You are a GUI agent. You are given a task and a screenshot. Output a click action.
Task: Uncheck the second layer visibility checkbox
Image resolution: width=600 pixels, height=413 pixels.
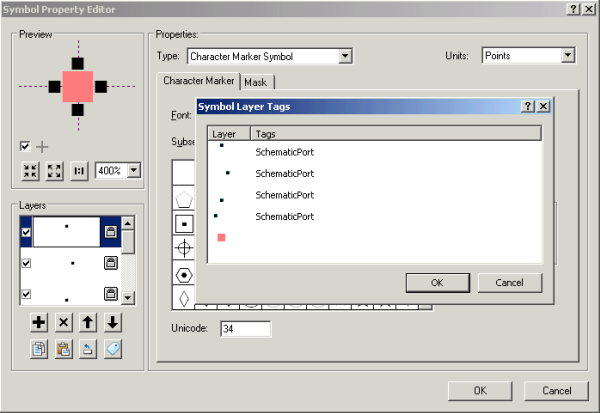(26, 263)
